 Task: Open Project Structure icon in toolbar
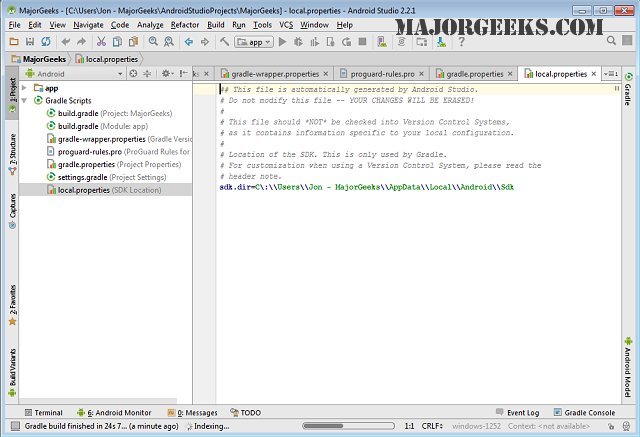(422, 42)
